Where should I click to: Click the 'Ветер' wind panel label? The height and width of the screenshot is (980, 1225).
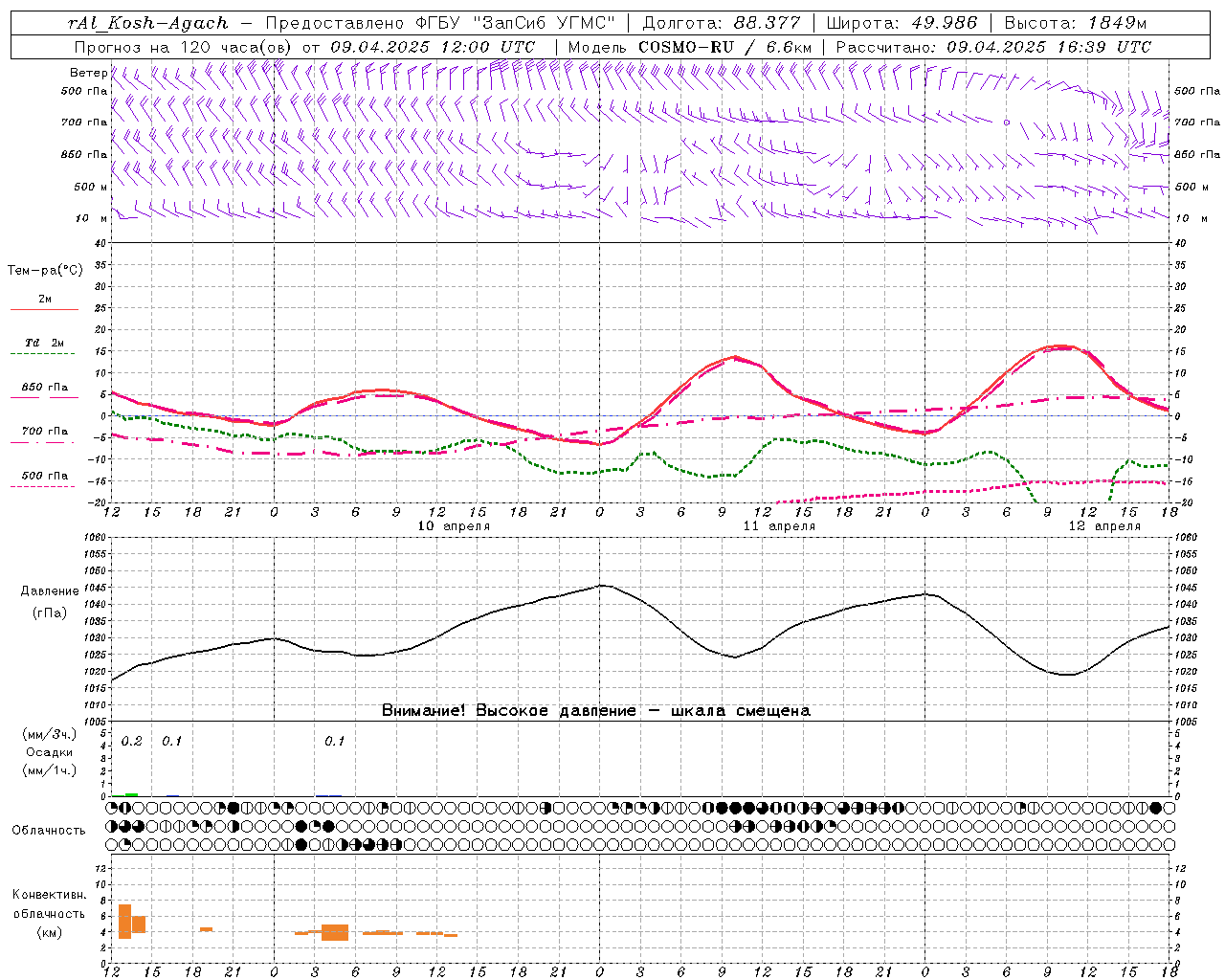click(x=88, y=73)
